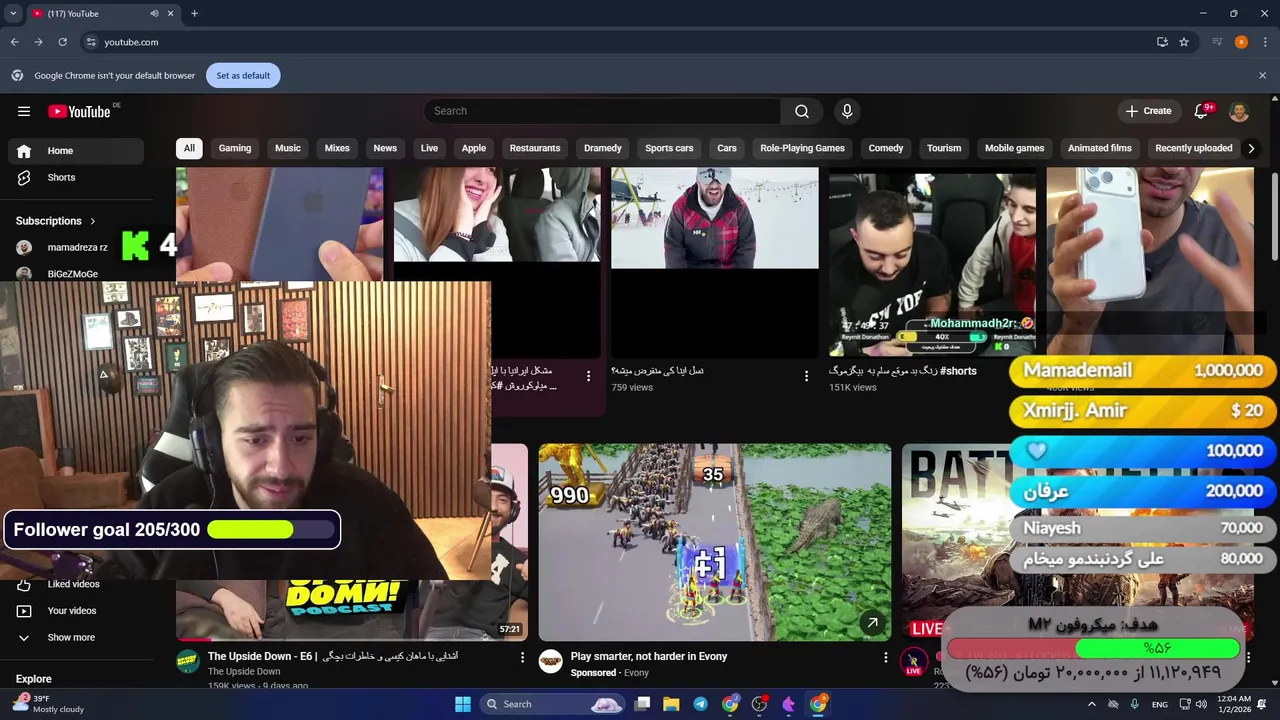Bookmark this page with star icon
Viewport: 1280px width, 720px height.
[x=1184, y=42]
